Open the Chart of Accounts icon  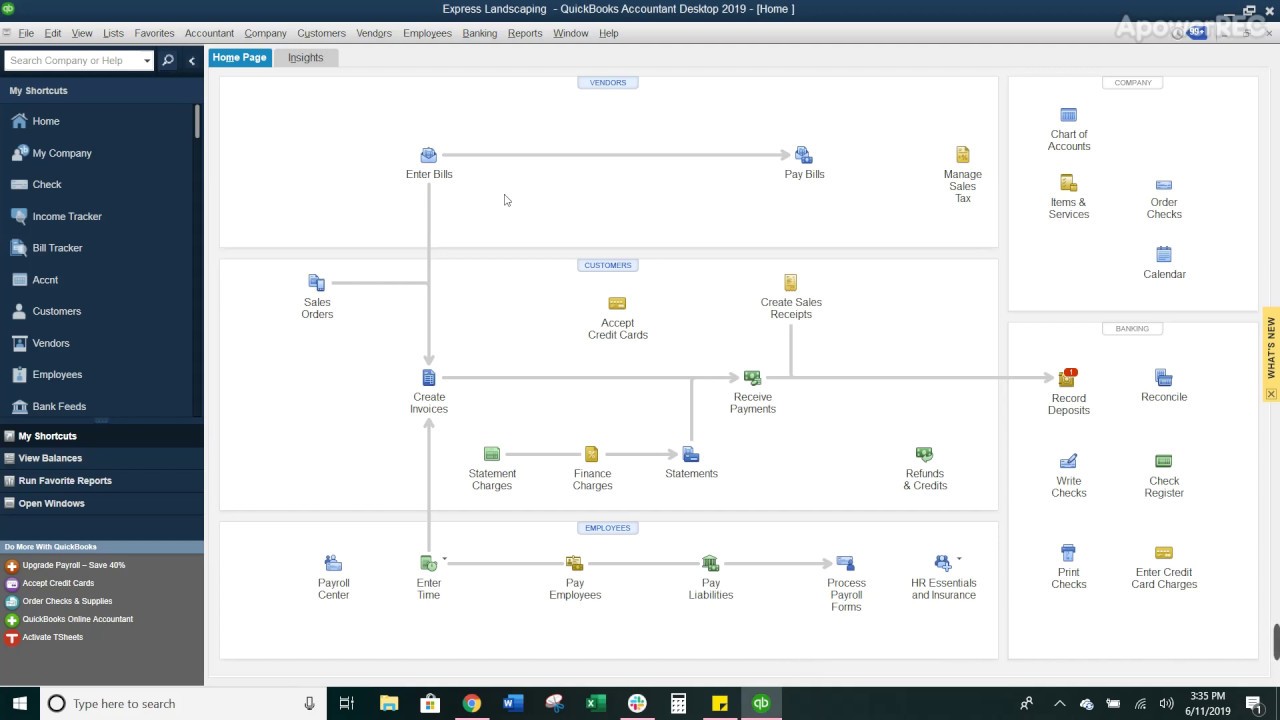tap(1068, 115)
